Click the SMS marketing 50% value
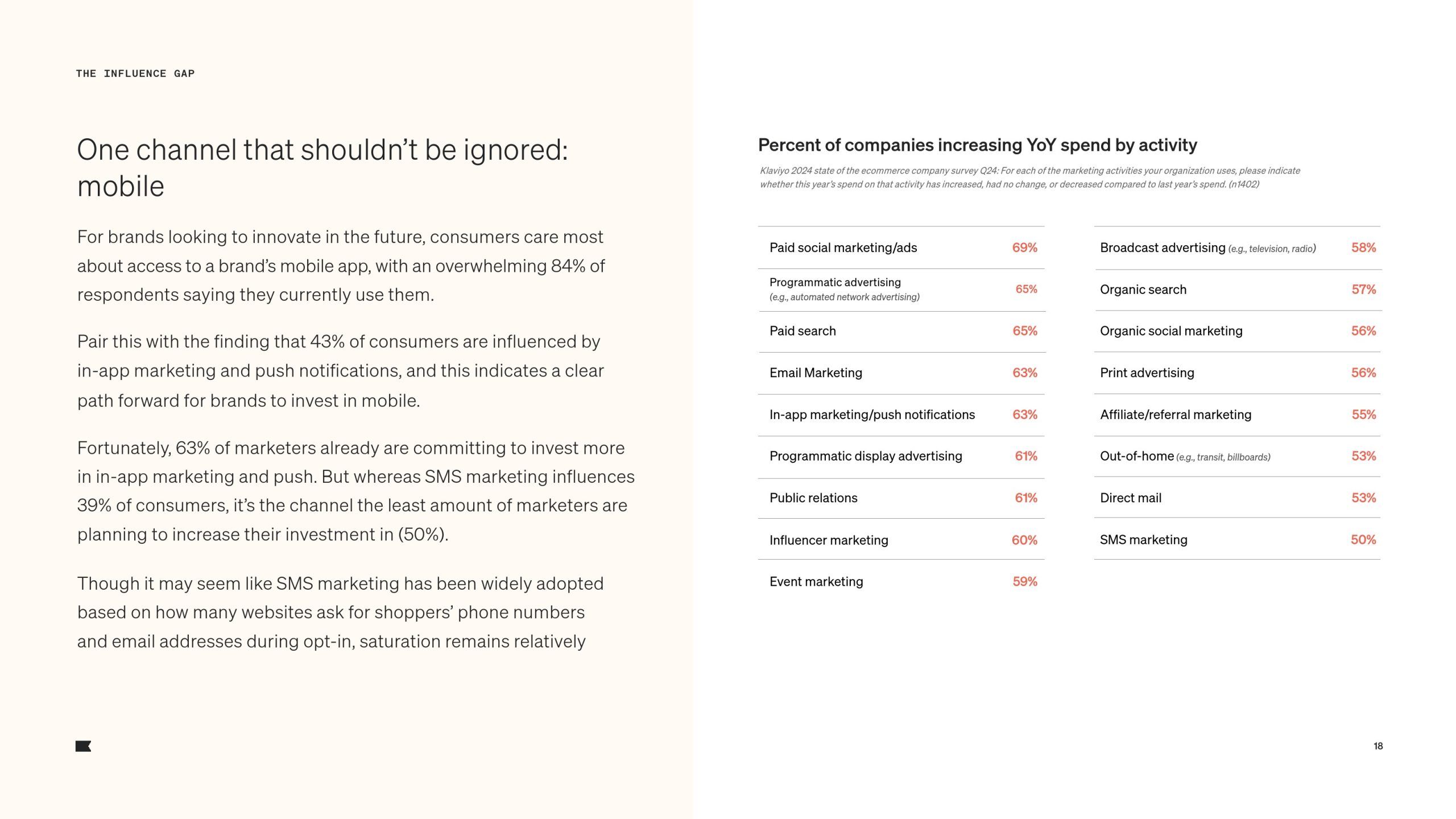 point(1363,540)
